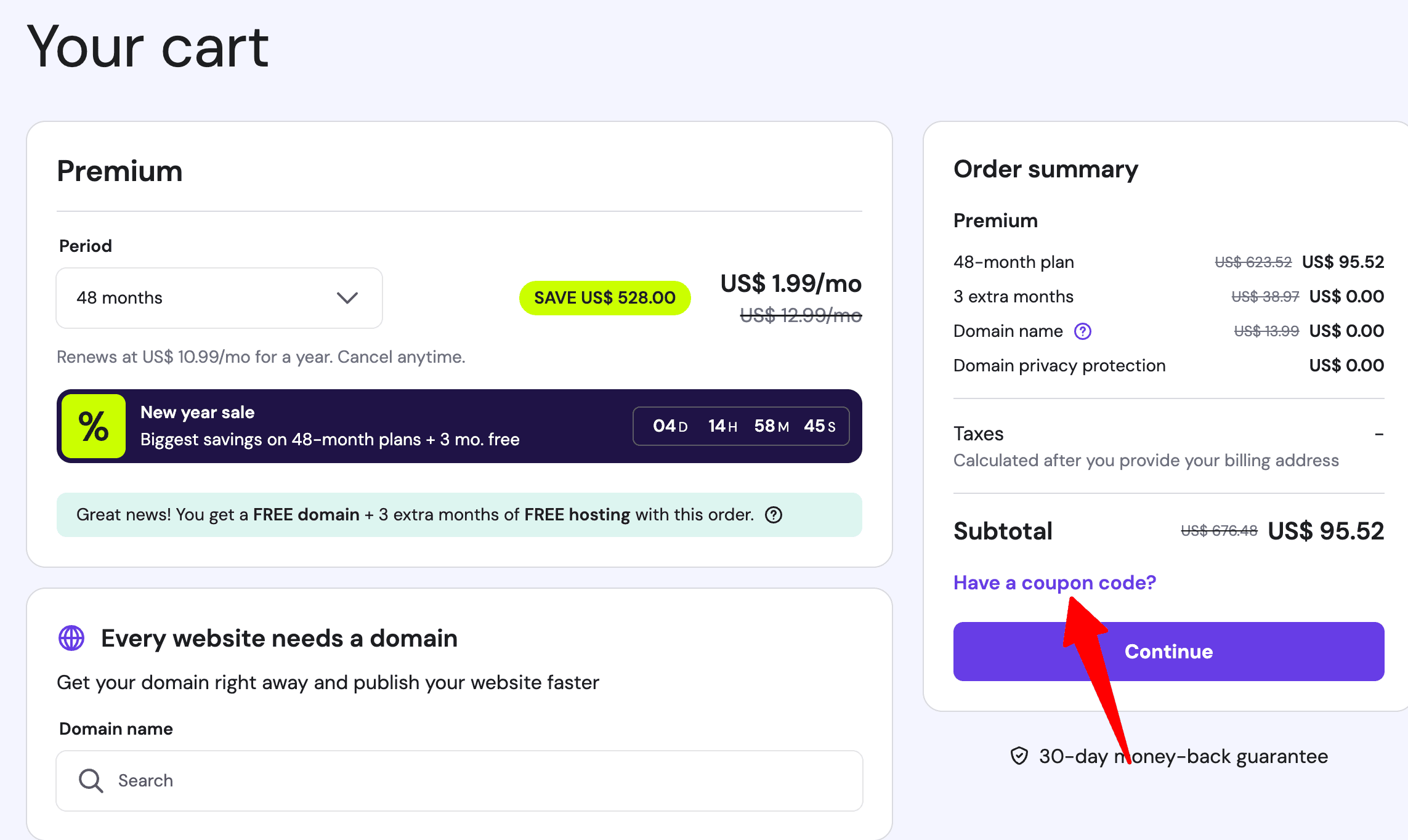Click the percent icon in the New year sale banner

(x=92, y=426)
